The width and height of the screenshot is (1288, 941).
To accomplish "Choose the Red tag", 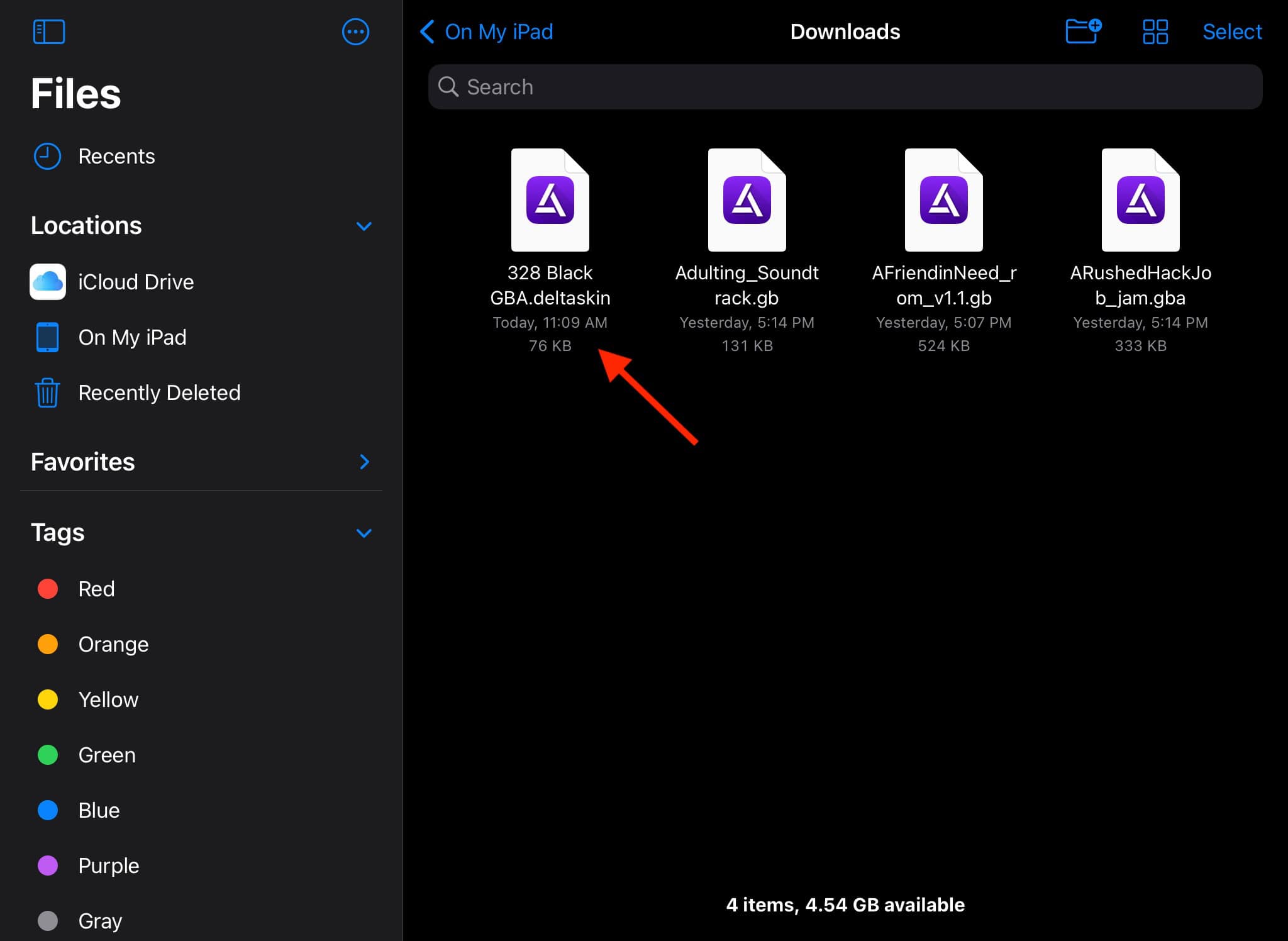I will (x=96, y=589).
